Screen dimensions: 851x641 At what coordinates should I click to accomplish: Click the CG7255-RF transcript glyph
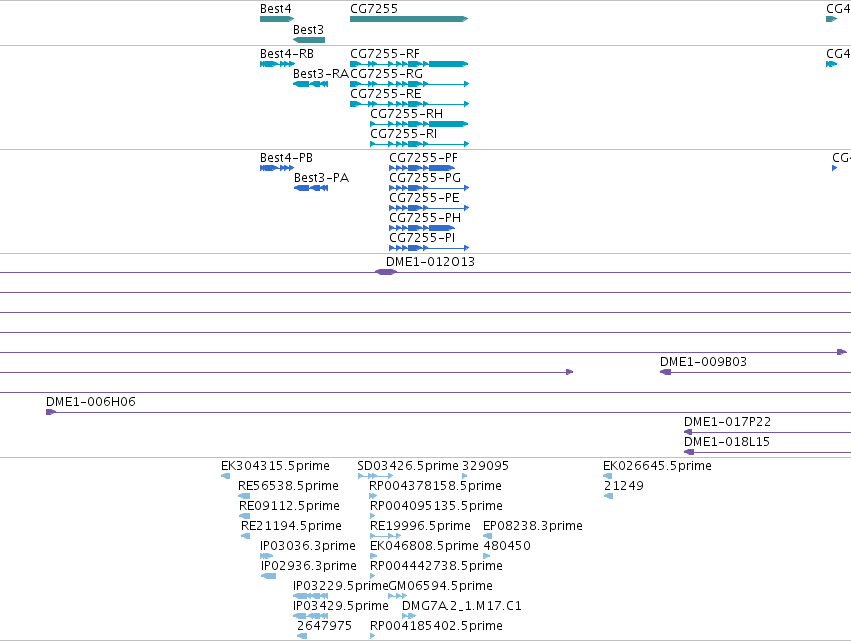pyautogui.click(x=409, y=64)
